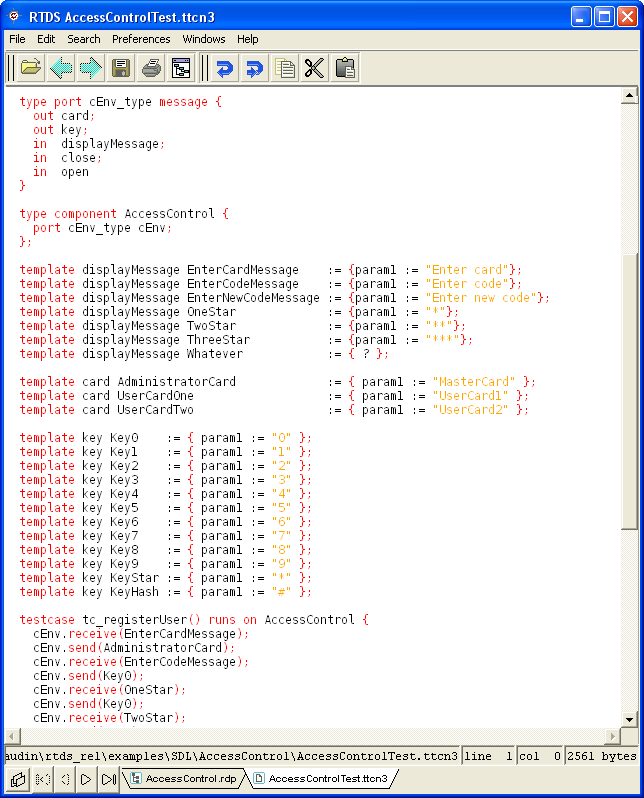
Task: Save the file with the floppy disk icon
Action: (121, 68)
